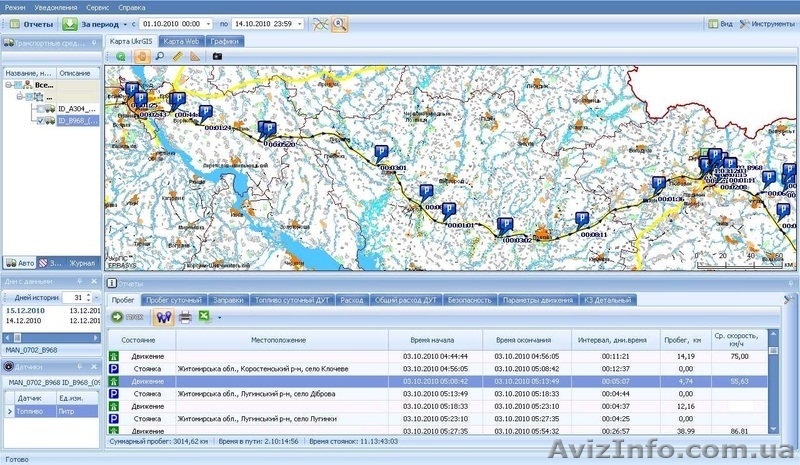Switch to the Карта Web tab
Image resolution: width=800 pixels, height=465 pixels.
pyautogui.click(x=181, y=41)
